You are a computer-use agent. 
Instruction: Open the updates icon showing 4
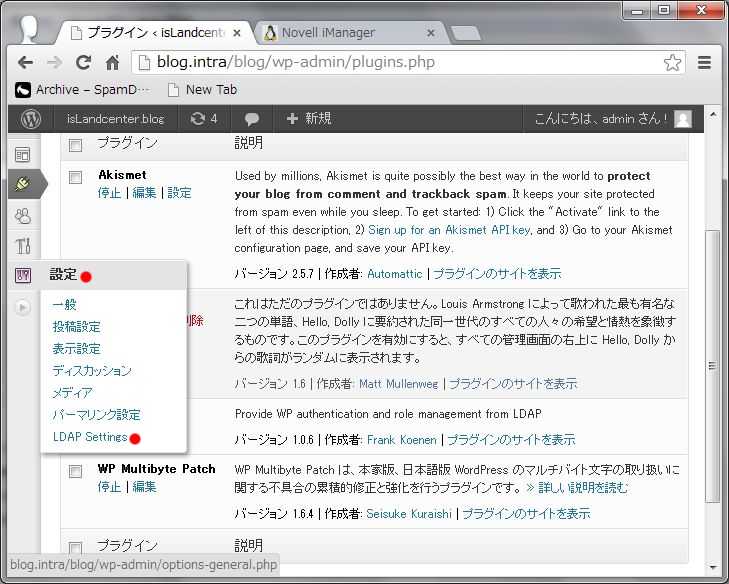tap(204, 119)
